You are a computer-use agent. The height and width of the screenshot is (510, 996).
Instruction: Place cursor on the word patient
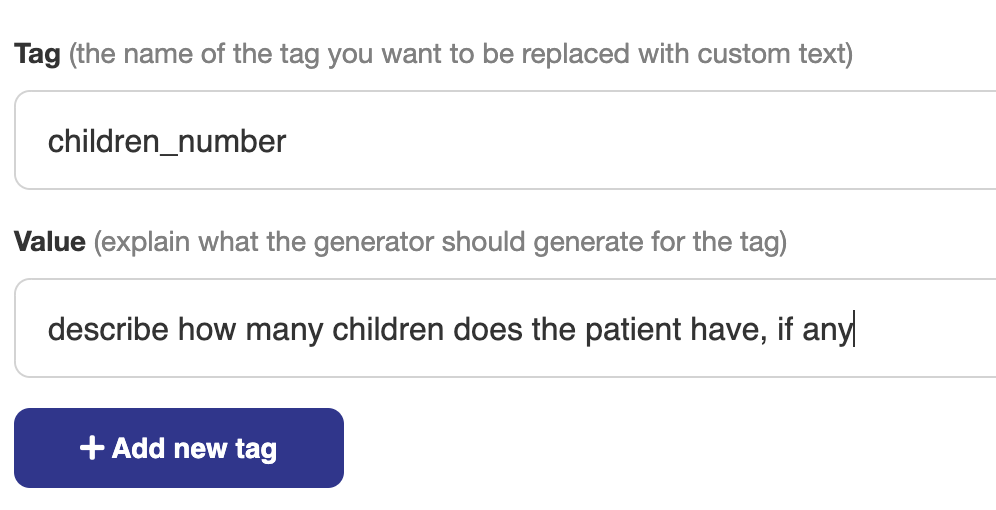click(633, 329)
